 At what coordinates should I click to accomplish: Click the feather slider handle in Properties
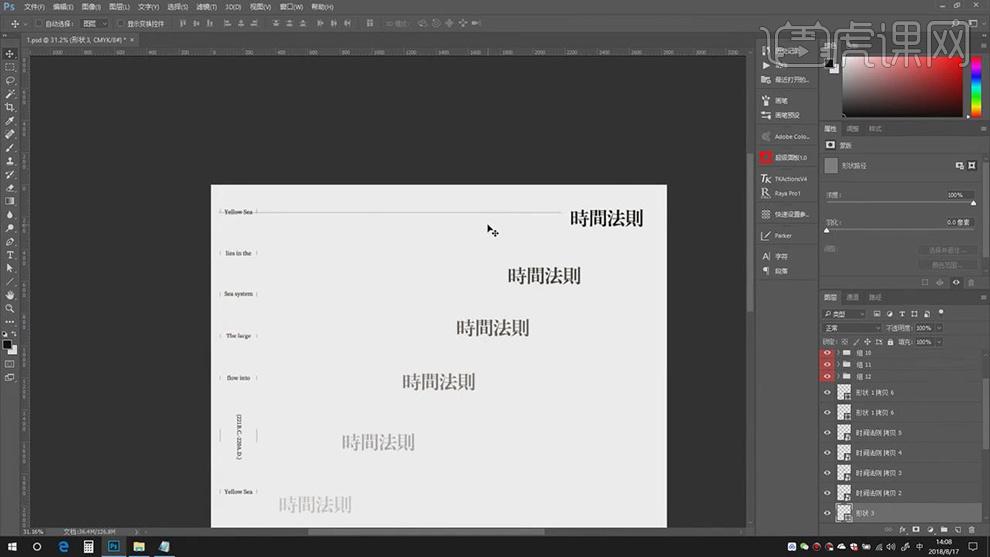click(827, 231)
